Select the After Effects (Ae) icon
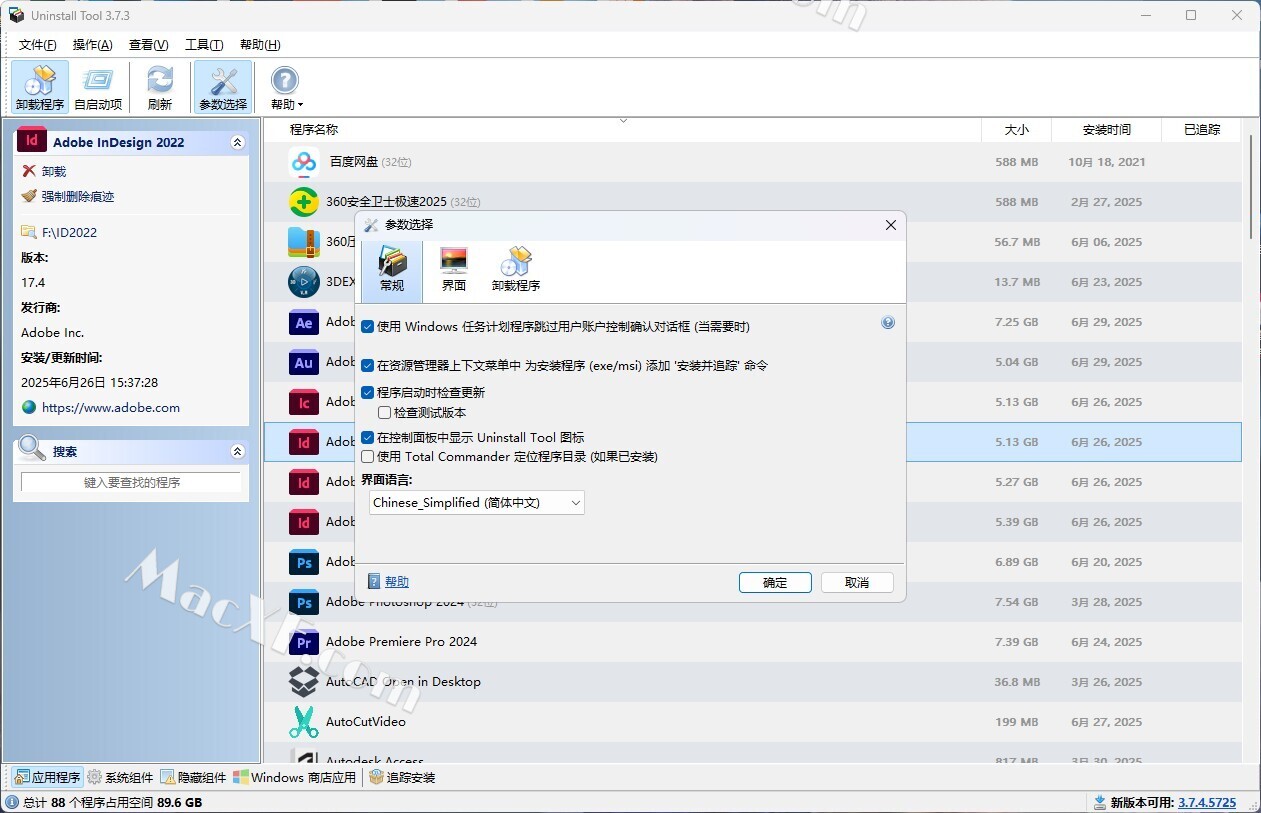 point(304,322)
